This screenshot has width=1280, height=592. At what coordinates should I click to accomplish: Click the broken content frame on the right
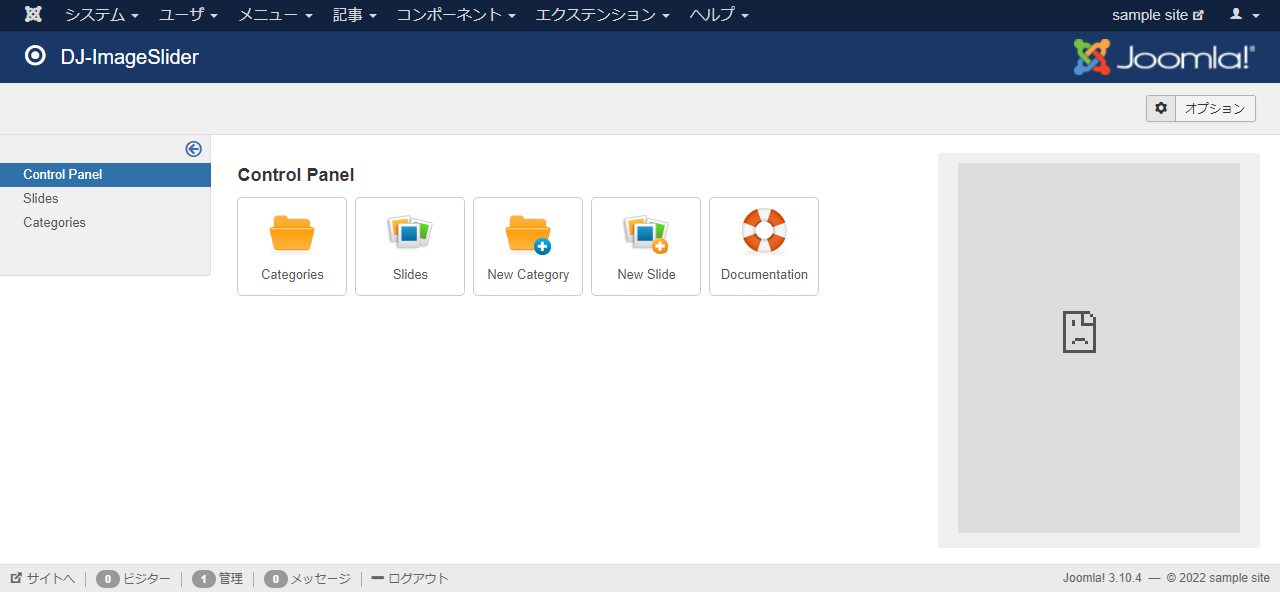tap(1098, 348)
